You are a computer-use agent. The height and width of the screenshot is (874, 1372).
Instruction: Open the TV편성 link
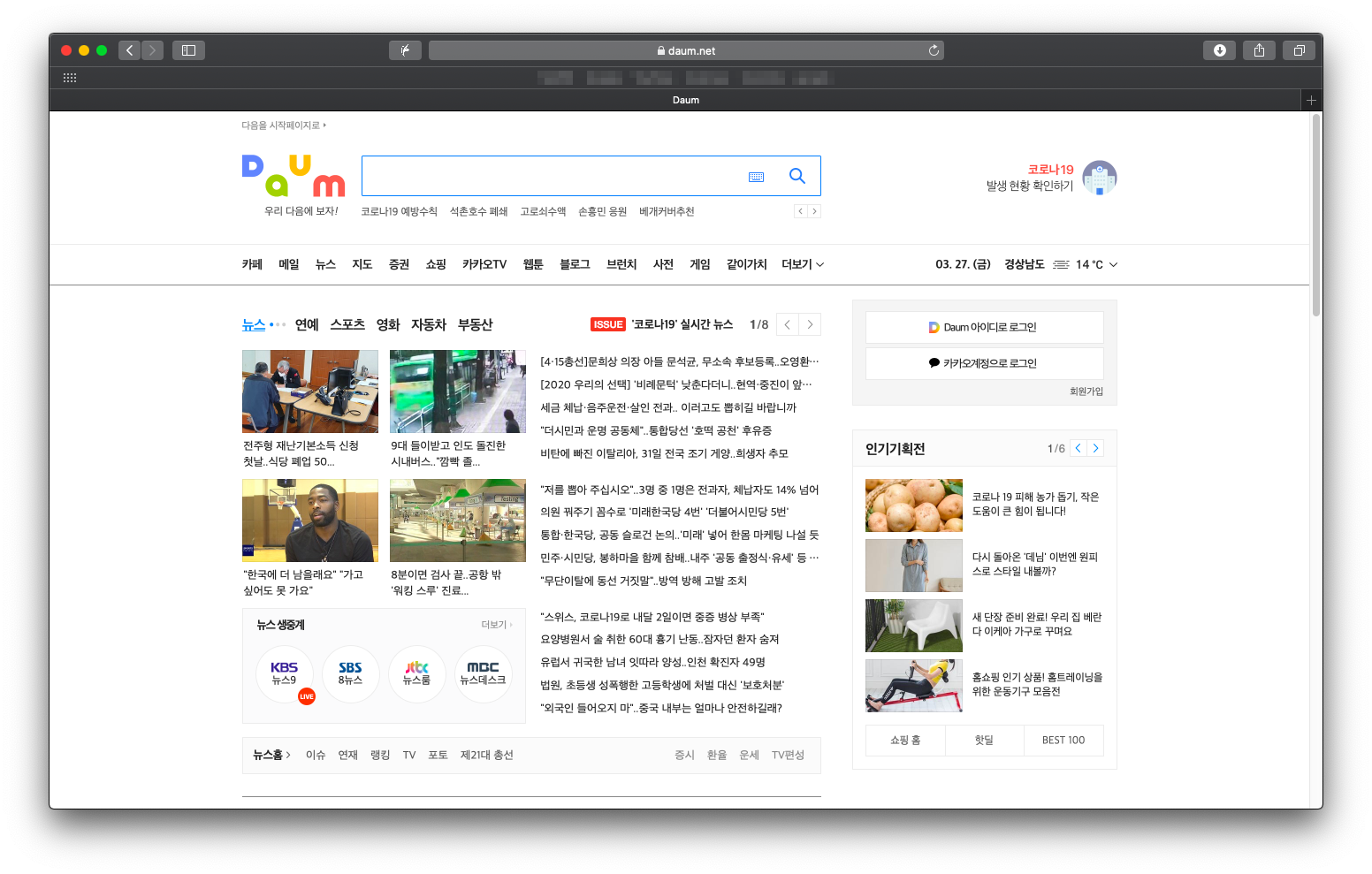pyautogui.click(x=788, y=755)
